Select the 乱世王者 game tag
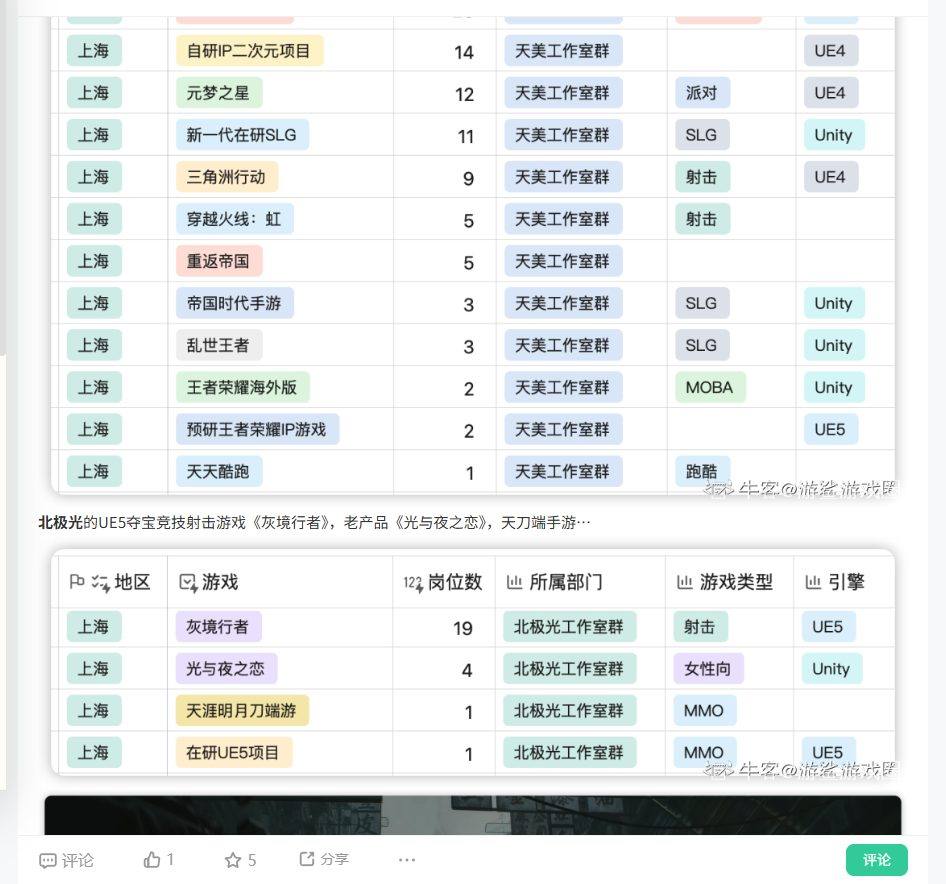Image resolution: width=946 pixels, height=884 pixels. [x=219, y=345]
